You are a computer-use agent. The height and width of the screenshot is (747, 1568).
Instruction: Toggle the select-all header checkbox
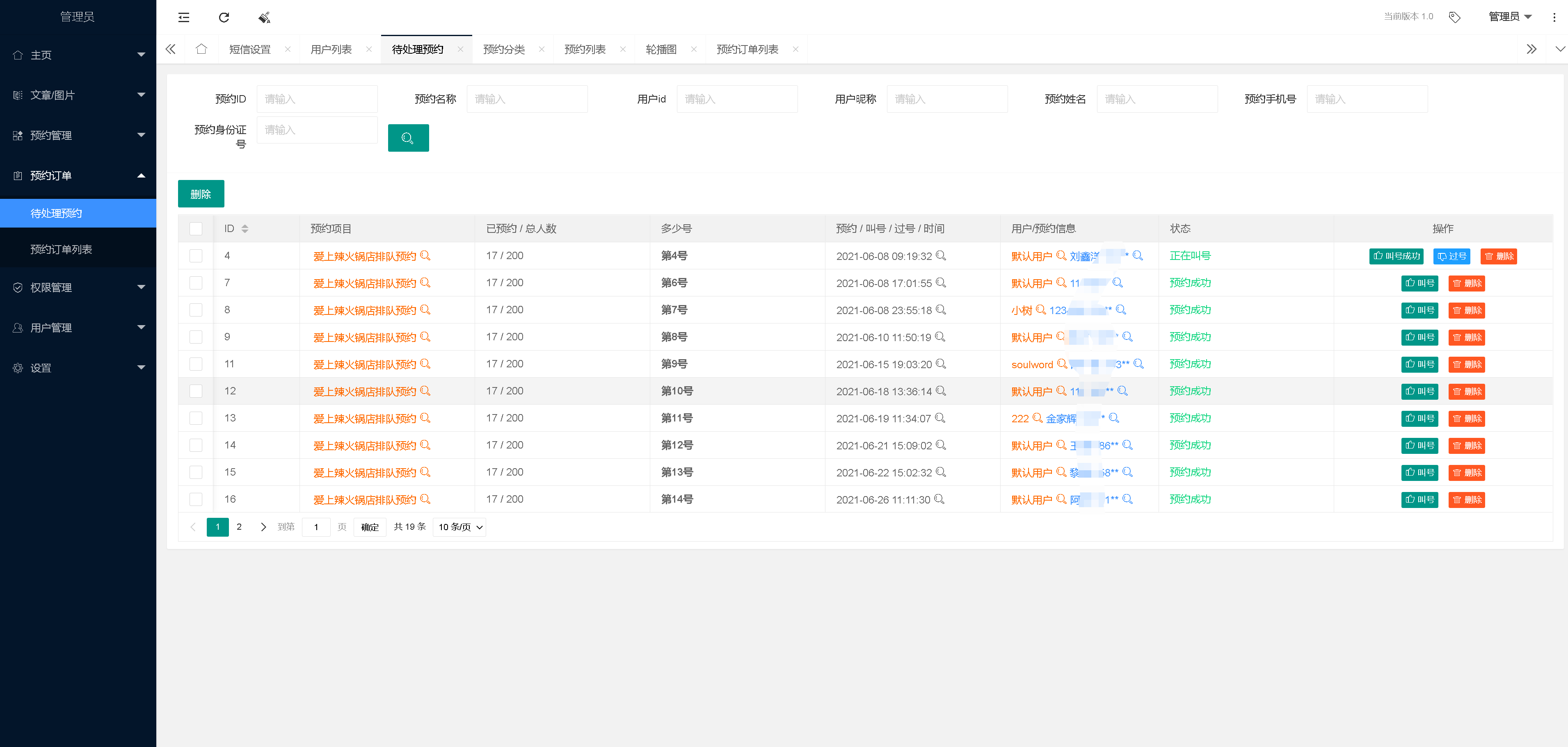(196, 229)
